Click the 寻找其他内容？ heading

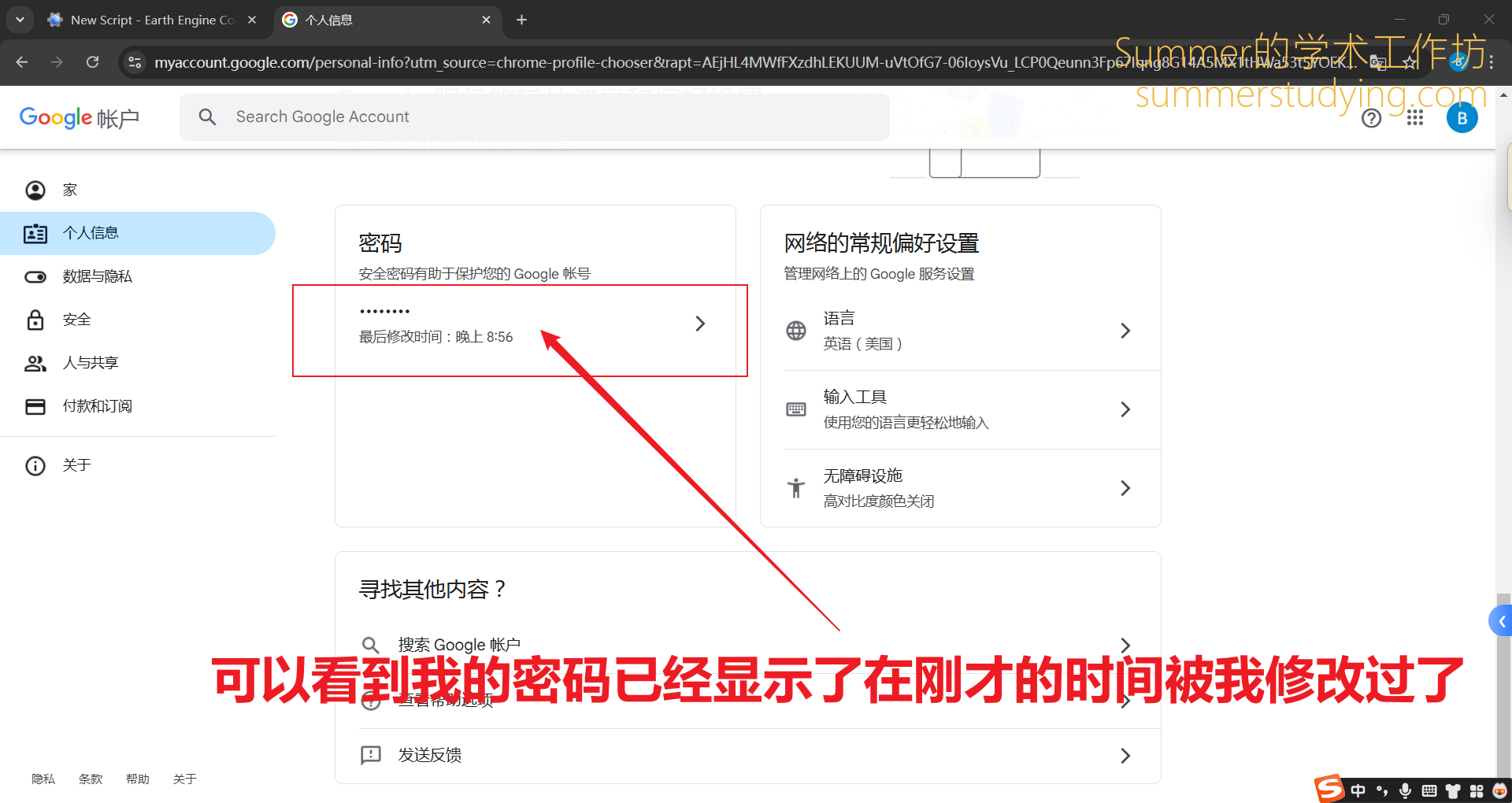pos(432,589)
